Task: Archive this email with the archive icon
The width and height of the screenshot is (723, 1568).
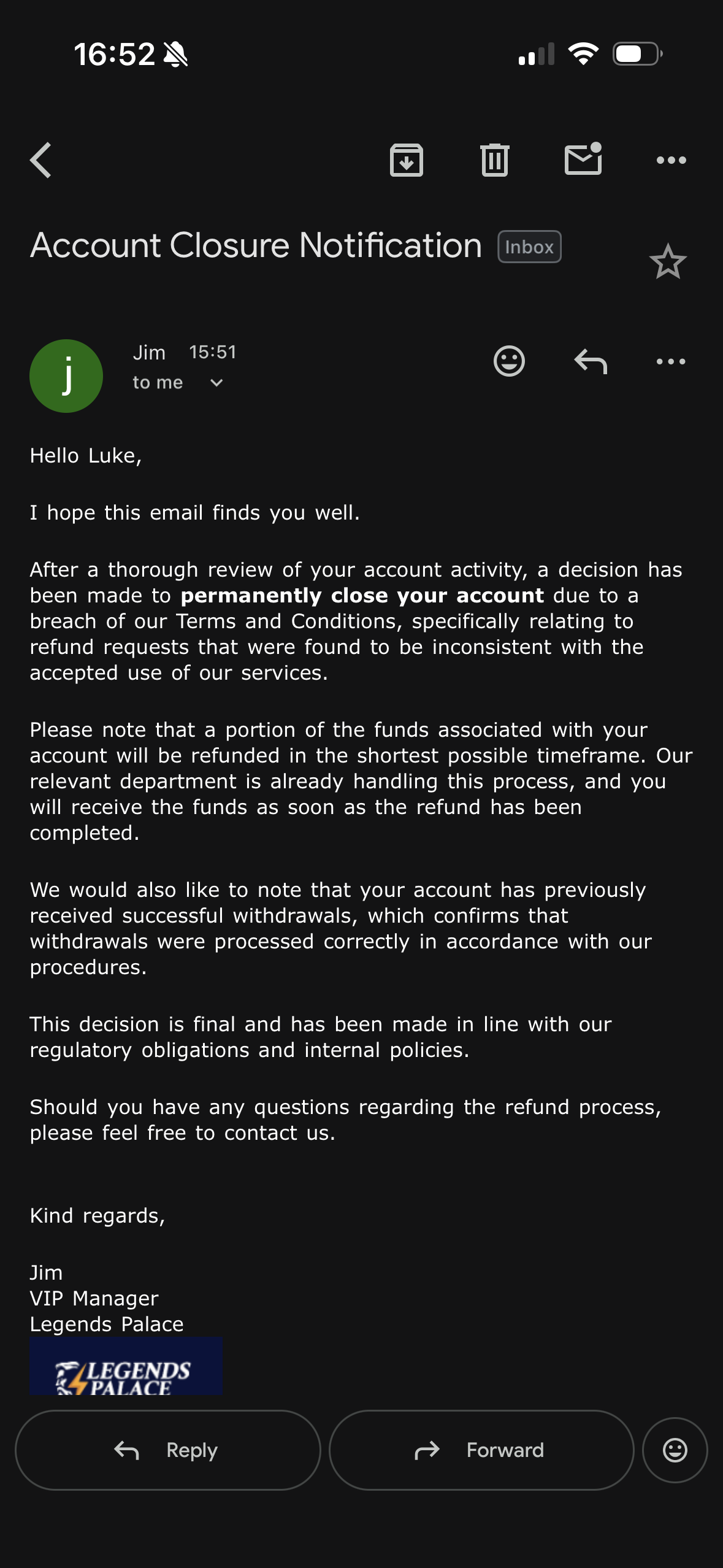Action: click(x=407, y=160)
